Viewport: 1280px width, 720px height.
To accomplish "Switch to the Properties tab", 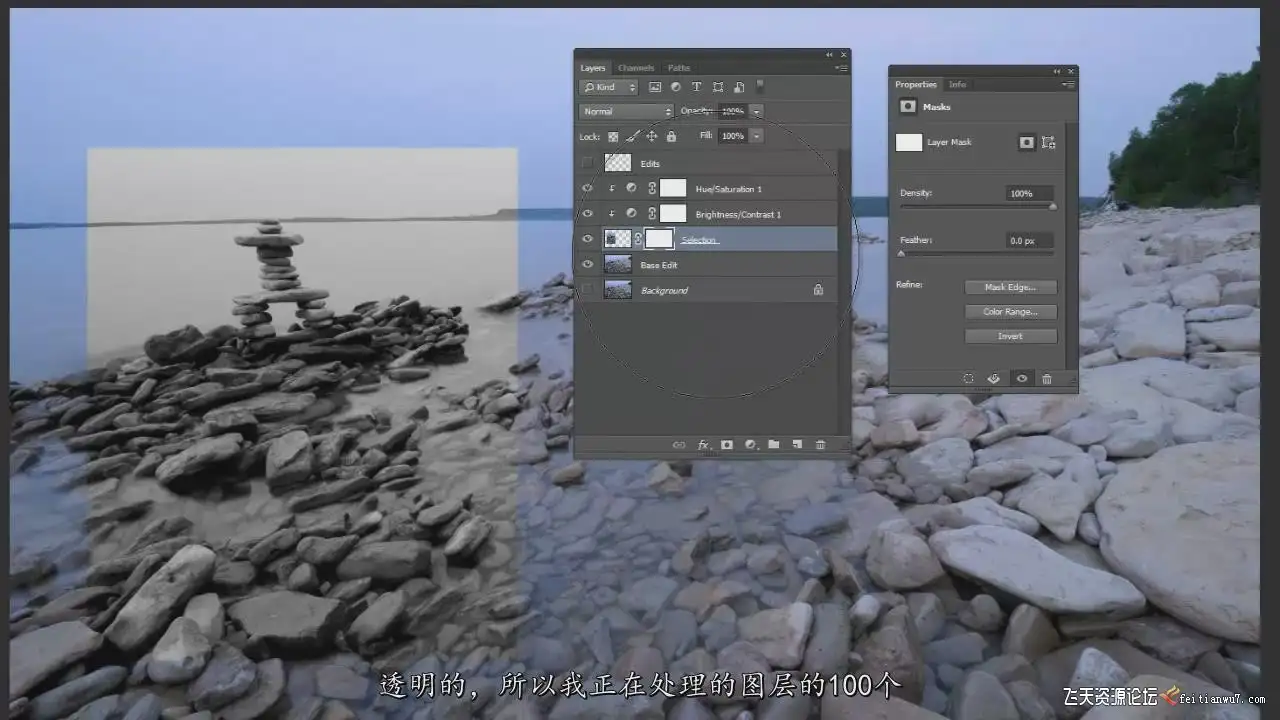I will coord(916,85).
